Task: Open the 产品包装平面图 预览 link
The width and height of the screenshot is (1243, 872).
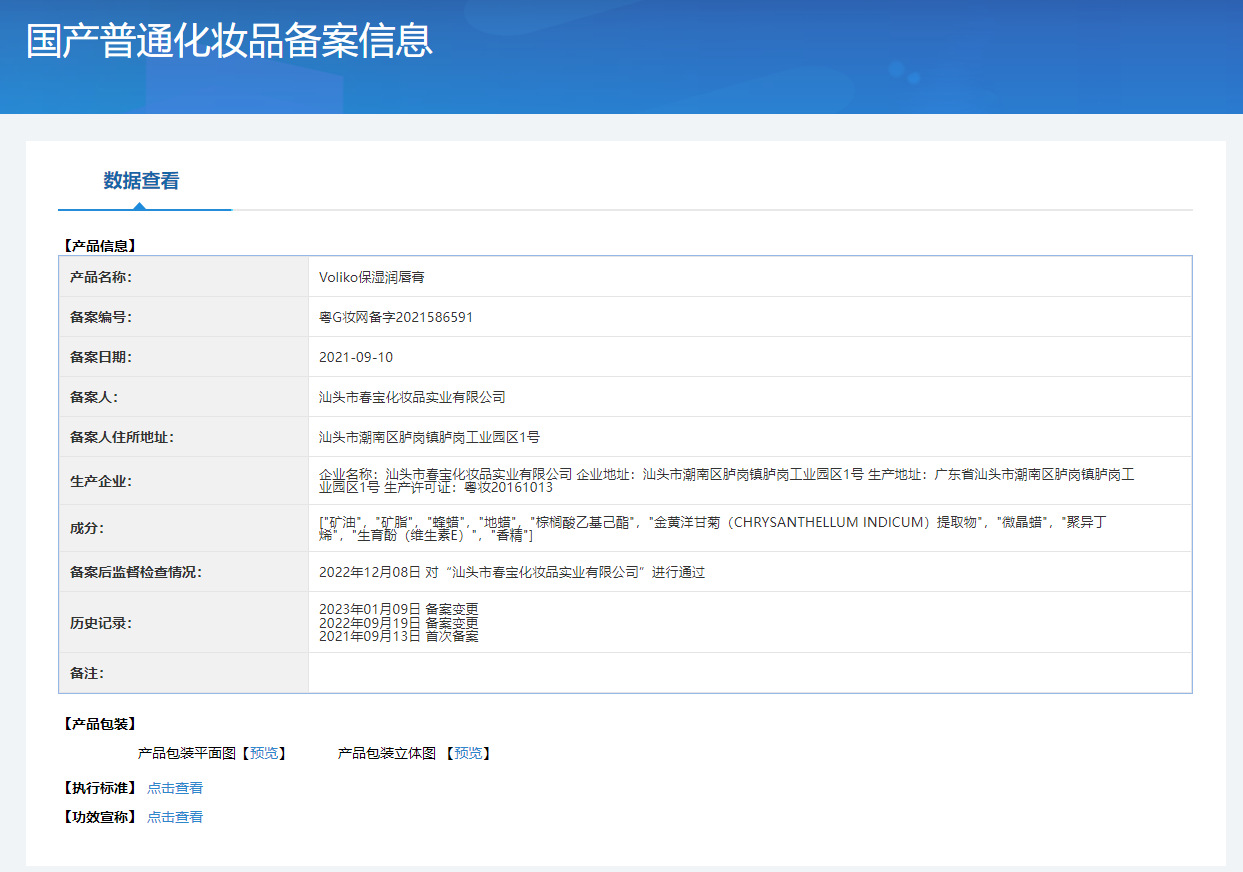Action: tap(264, 753)
